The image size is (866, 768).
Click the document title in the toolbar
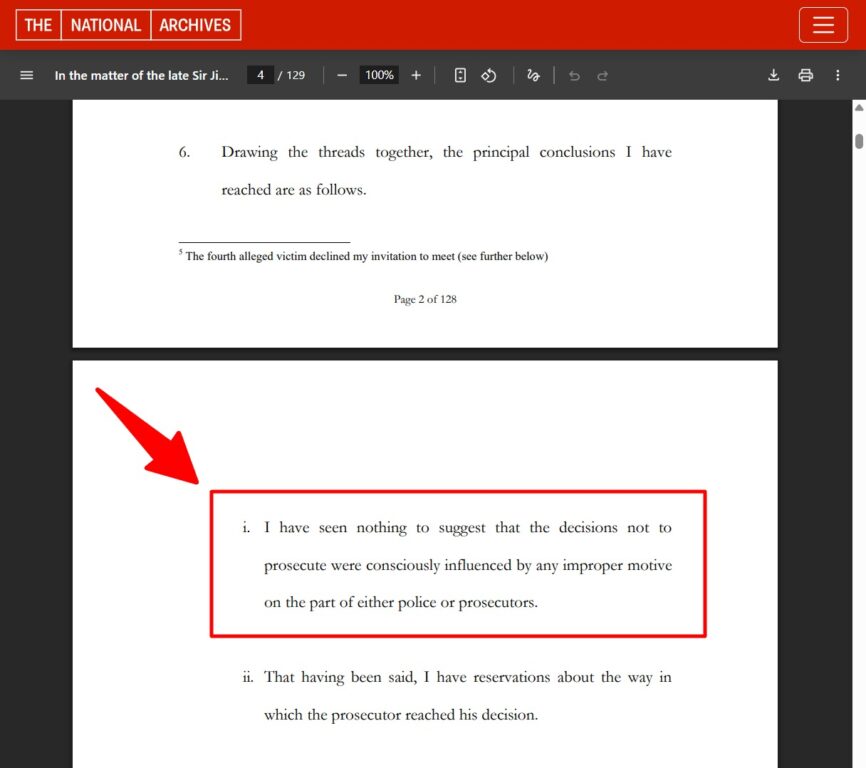click(141, 75)
